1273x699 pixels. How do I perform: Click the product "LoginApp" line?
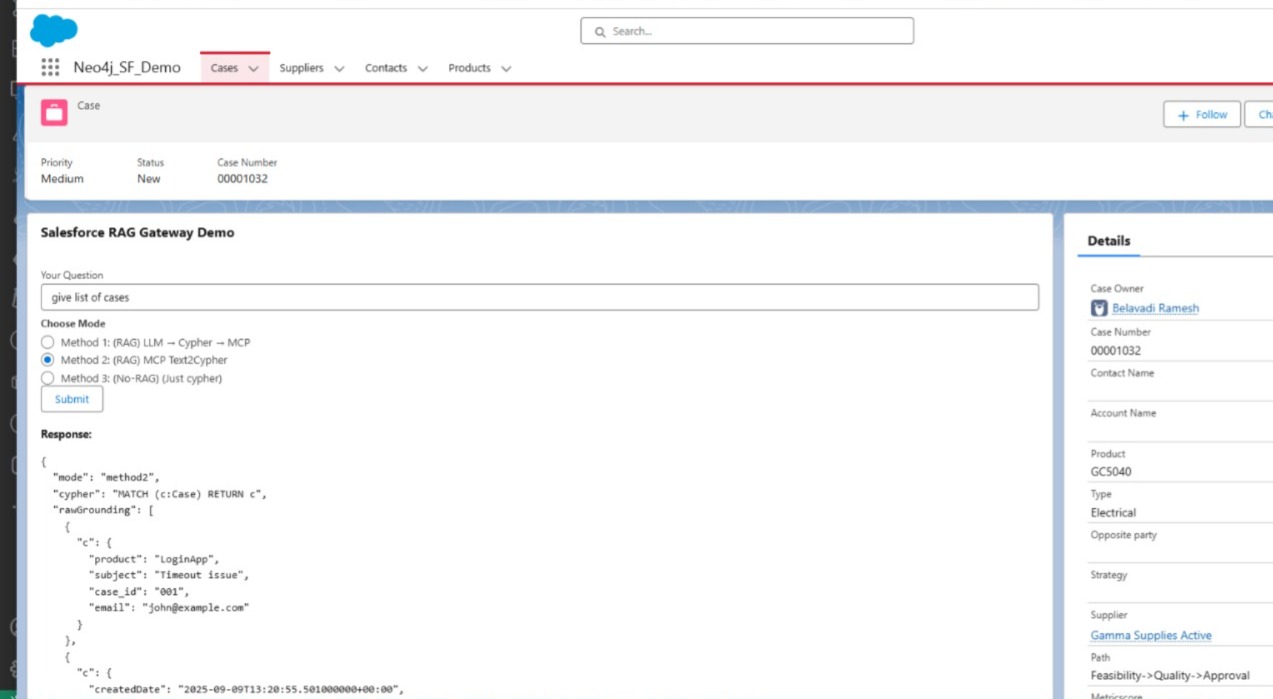[x=154, y=559]
